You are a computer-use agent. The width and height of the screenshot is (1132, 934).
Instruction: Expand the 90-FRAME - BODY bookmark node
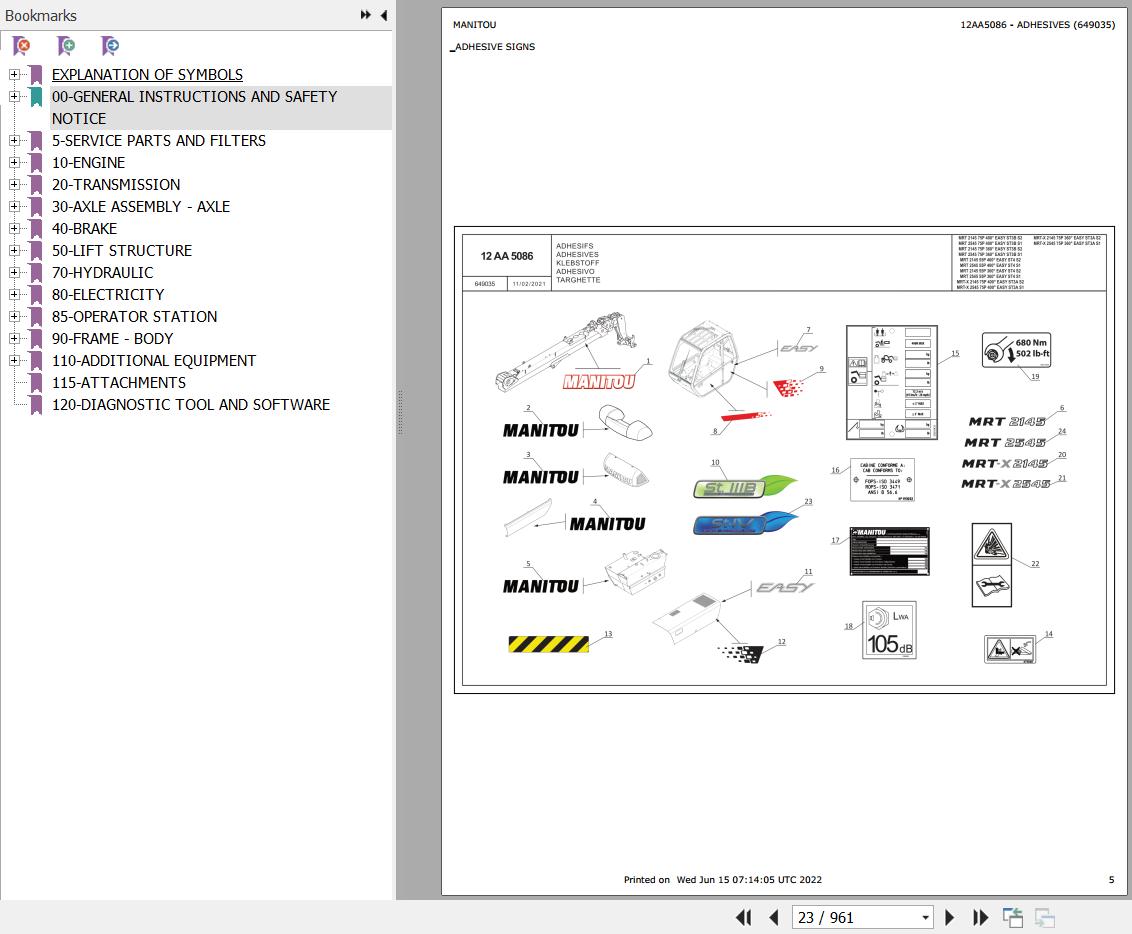coord(14,339)
